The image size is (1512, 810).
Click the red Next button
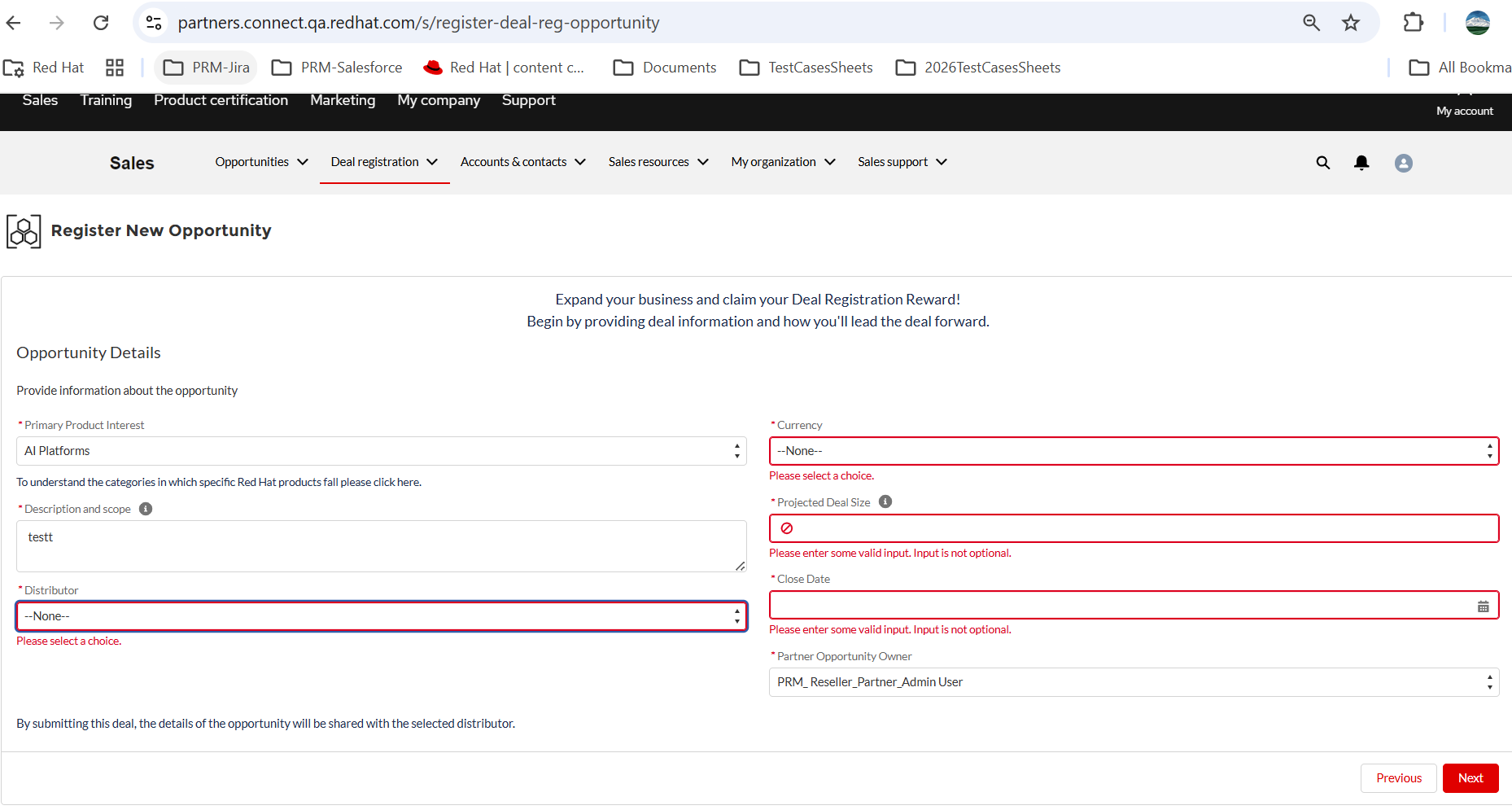pos(1470,778)
